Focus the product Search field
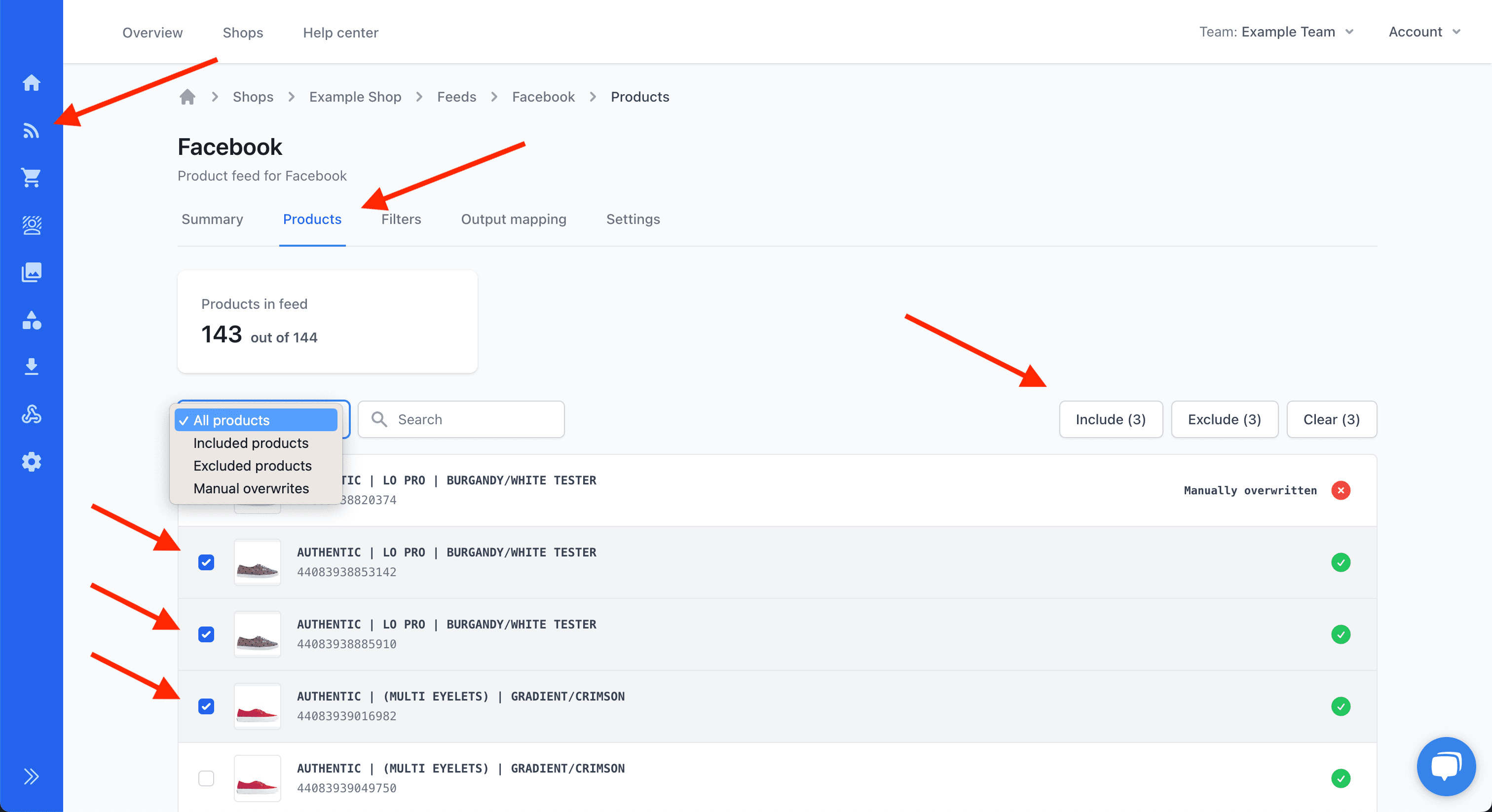The height and width of the screenshot is (812, 1492). [469, 419]
